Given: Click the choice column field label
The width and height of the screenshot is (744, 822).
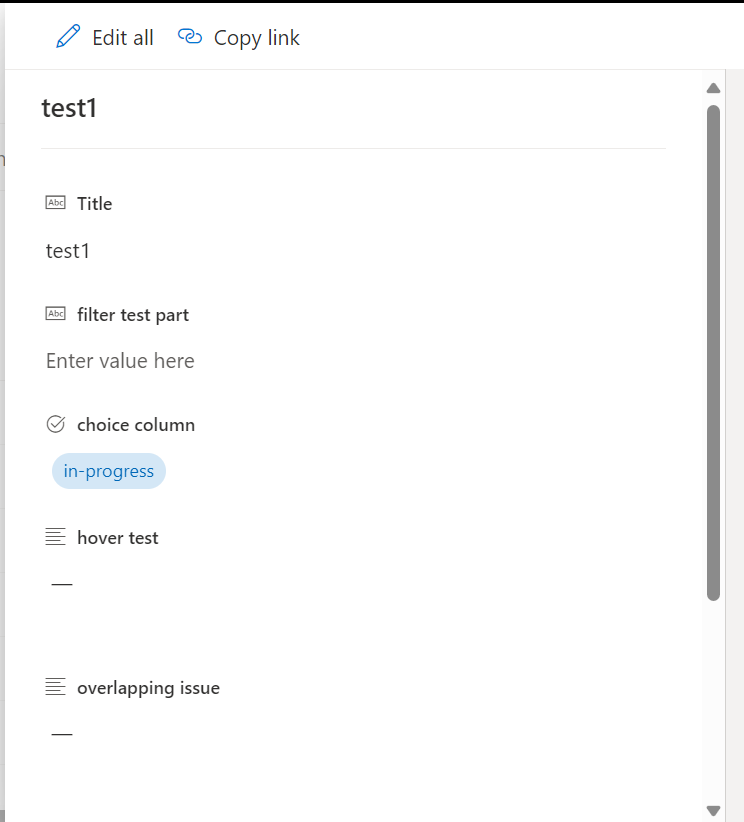Looking at the screenshot, I should coord(135,424).
